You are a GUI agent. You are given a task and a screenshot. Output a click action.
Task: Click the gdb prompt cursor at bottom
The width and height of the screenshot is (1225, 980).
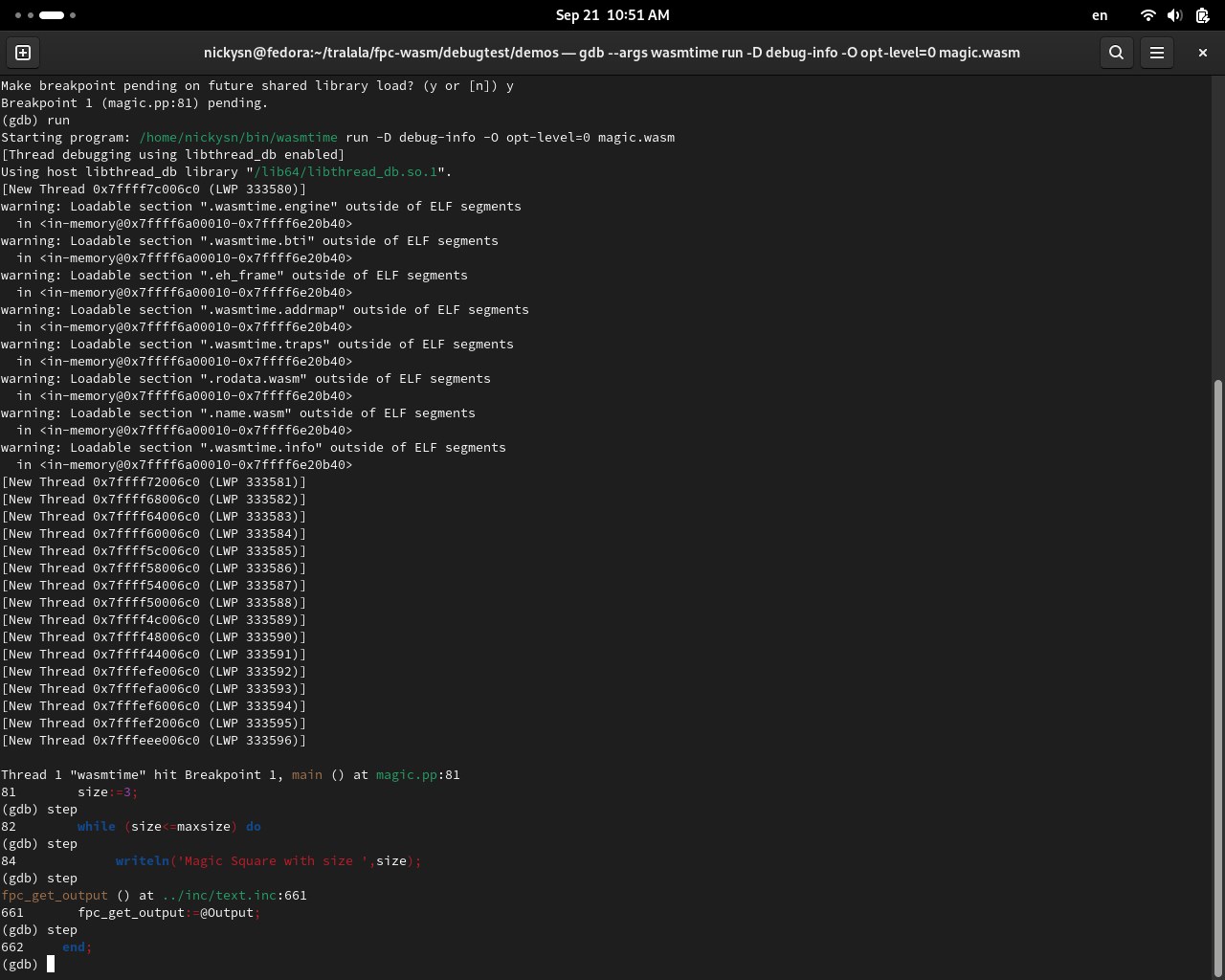coord(51,964)
